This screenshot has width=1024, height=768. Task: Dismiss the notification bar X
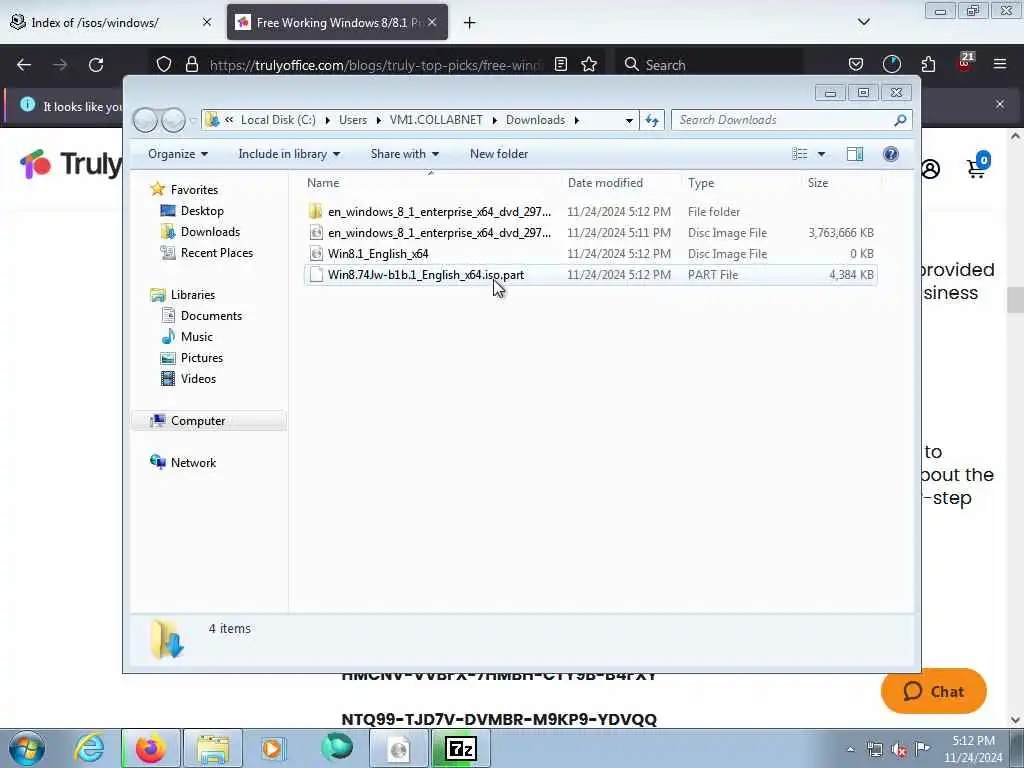tap(1000, 104)
